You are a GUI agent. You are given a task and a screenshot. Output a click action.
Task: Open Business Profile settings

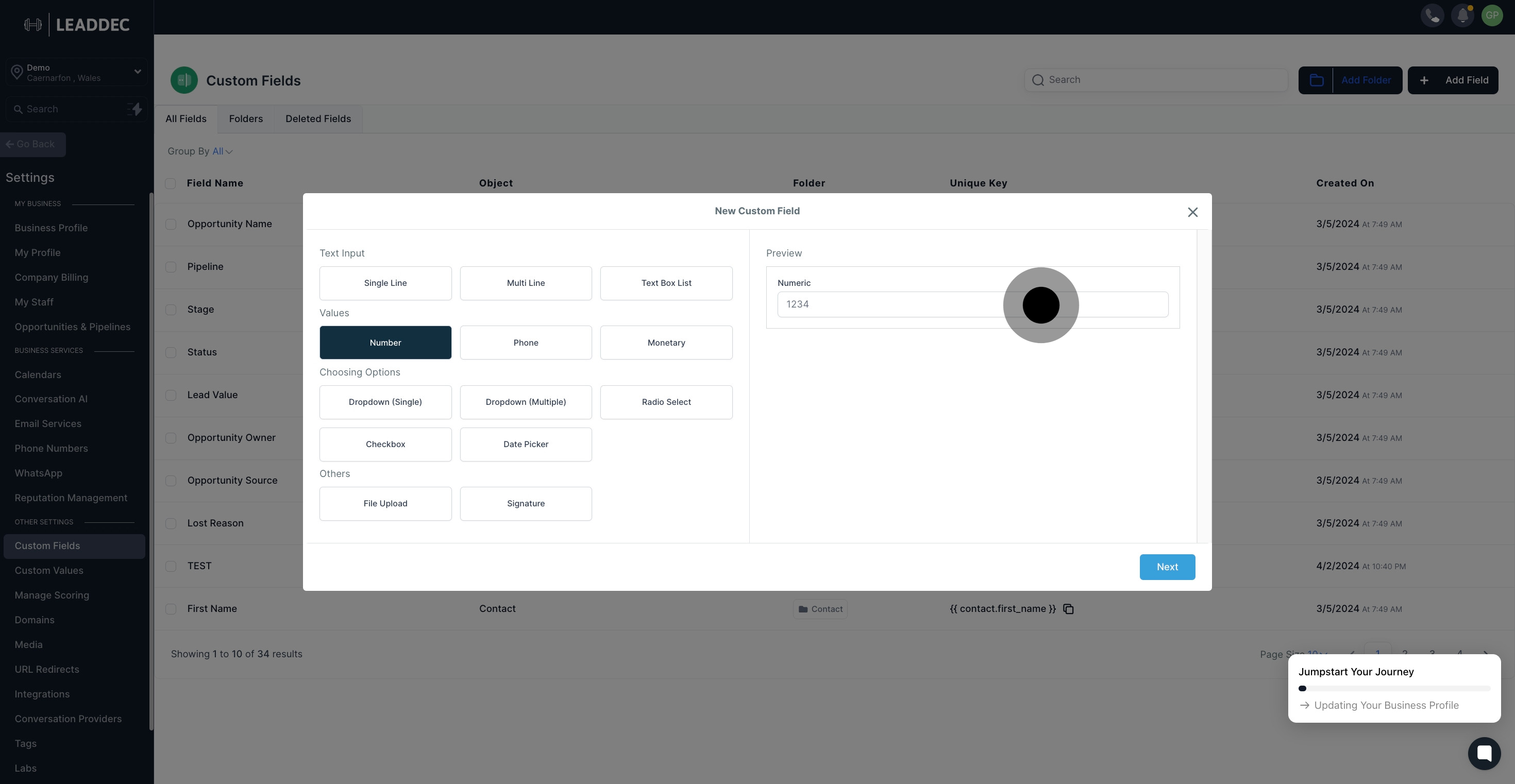pos(51,228)
